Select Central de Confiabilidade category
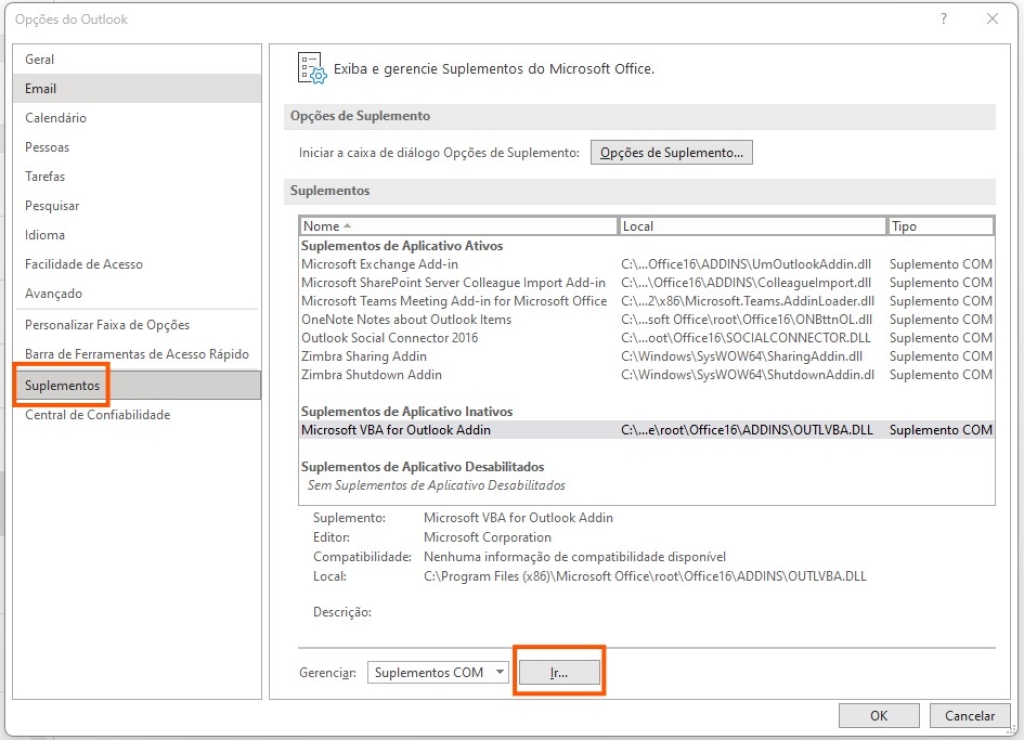This screenshot has height=740, width=1024. (x=98, y=415)
